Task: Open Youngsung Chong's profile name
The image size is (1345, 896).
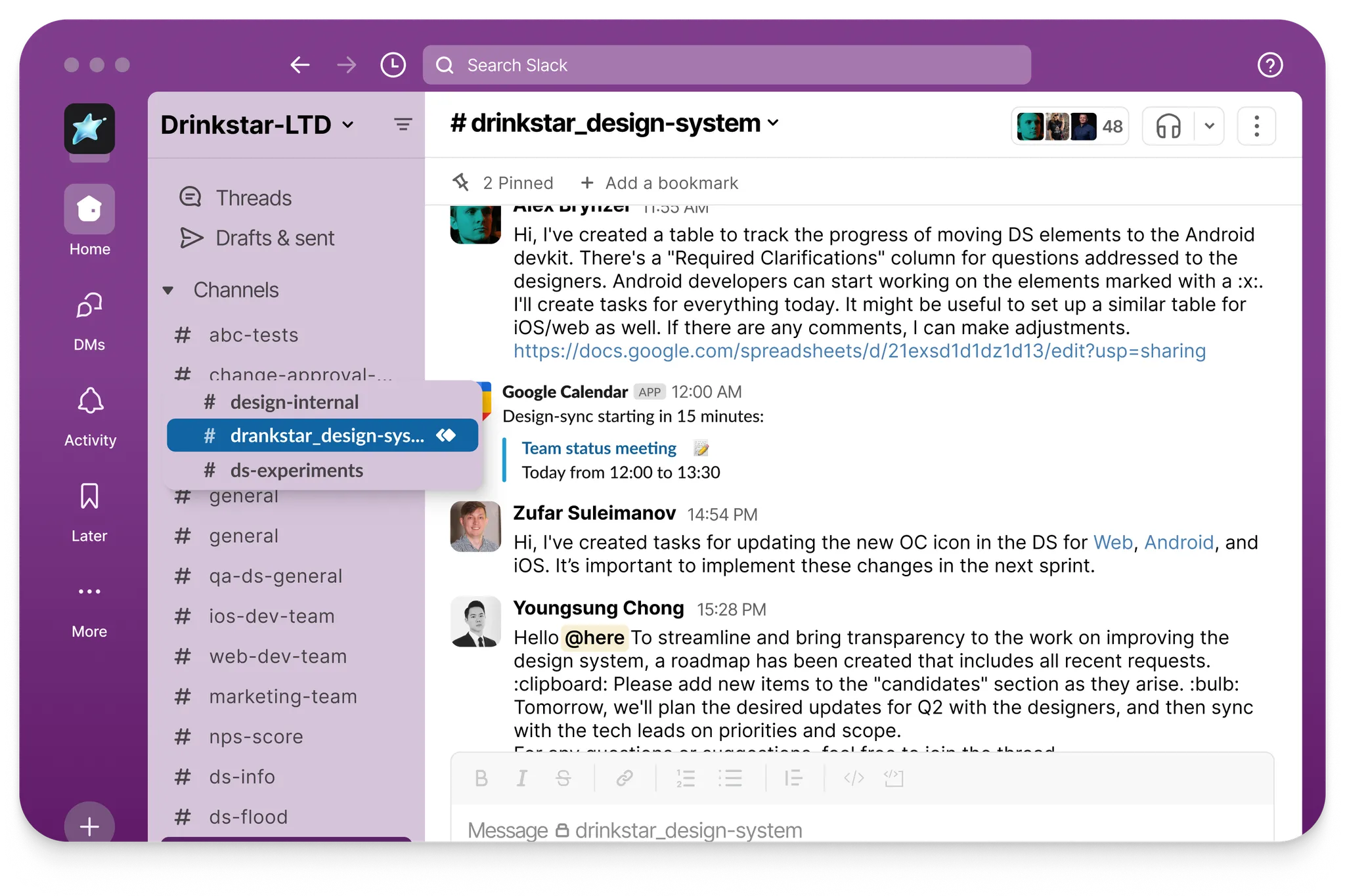Action: (x=598, y=608)
